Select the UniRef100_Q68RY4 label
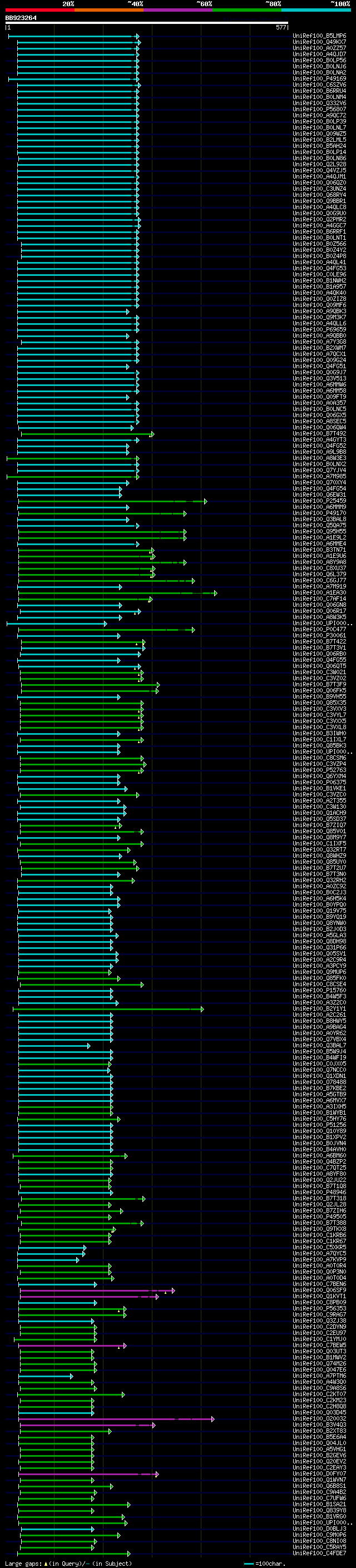The height and width of the screenshot is (1568, 356). click(x=319, y=195)
